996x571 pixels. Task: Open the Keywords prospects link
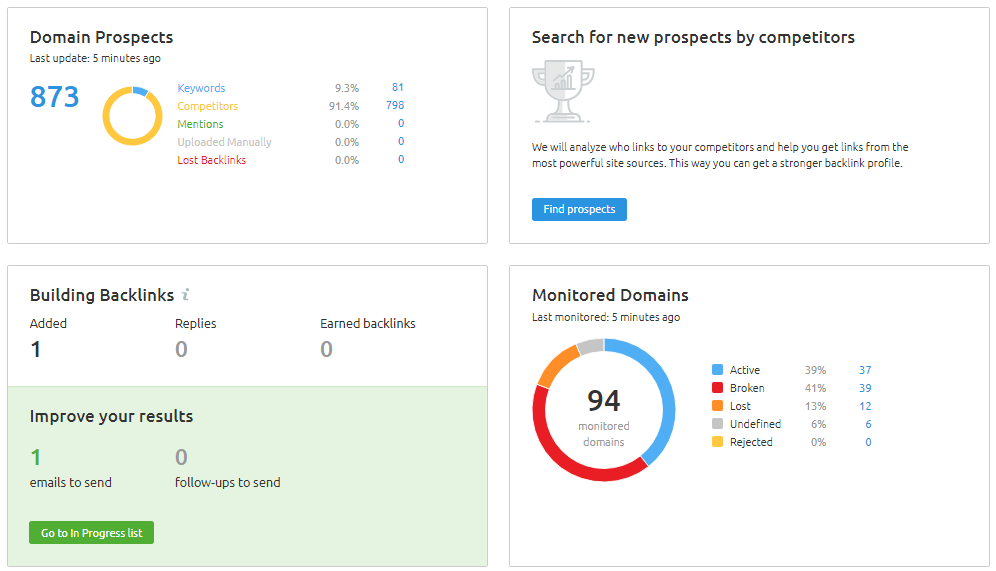point(201,88)
